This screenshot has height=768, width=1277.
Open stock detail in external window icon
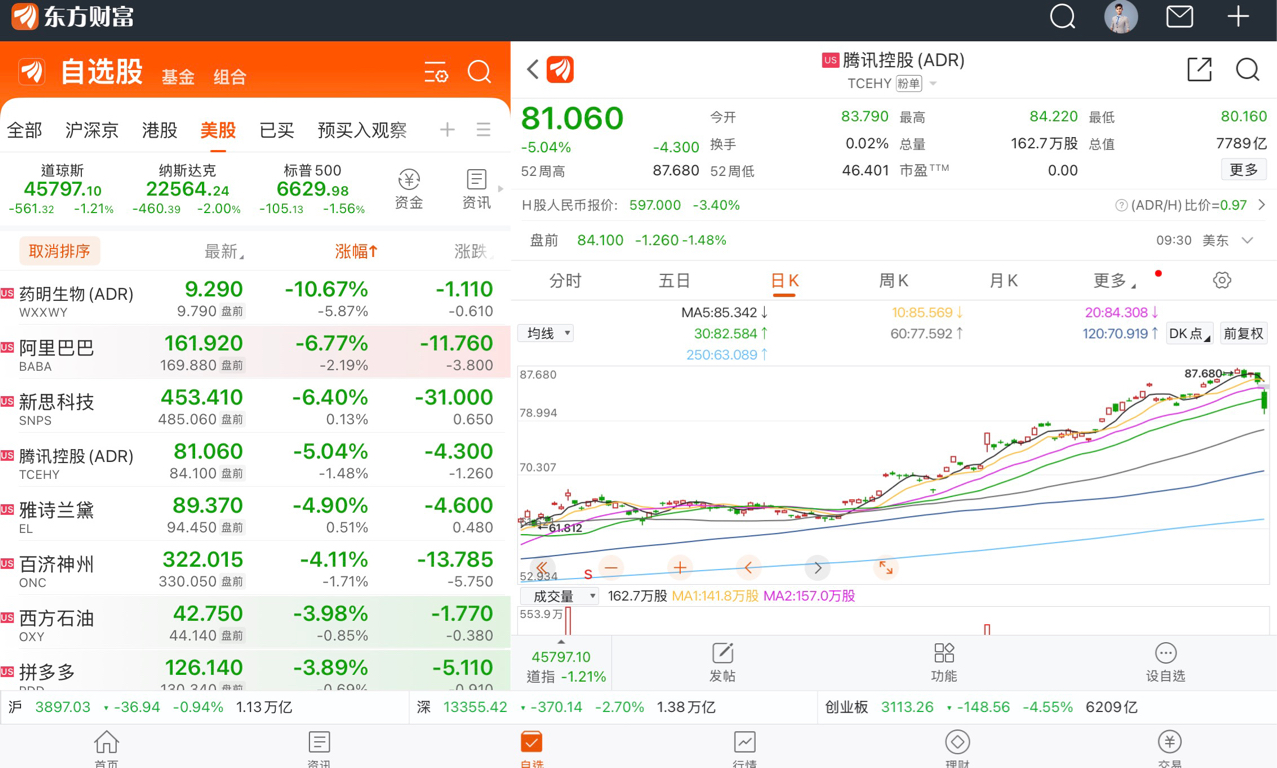click(x=1199, y=69)
